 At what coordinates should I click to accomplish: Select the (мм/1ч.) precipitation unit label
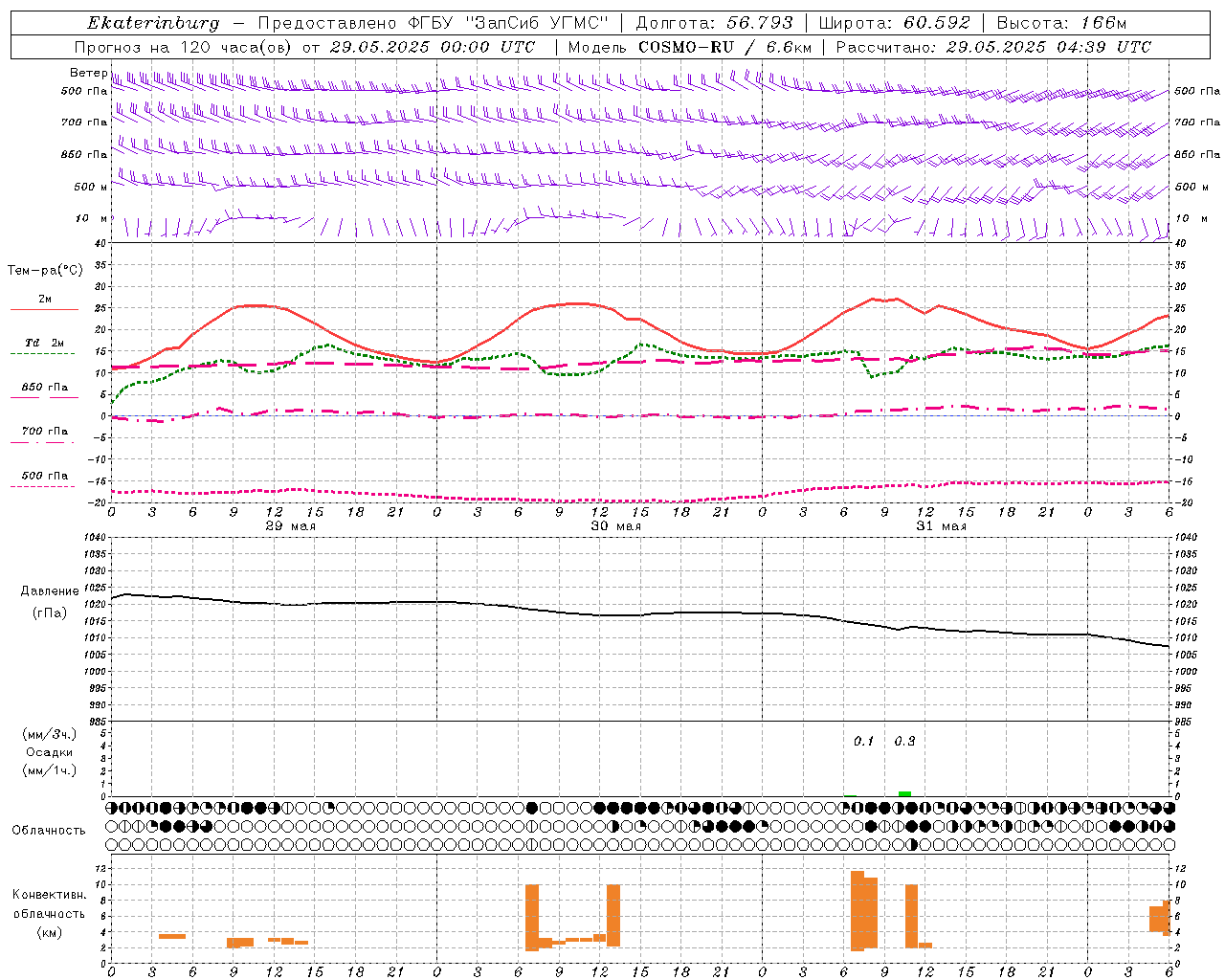(x=50, y=770)
